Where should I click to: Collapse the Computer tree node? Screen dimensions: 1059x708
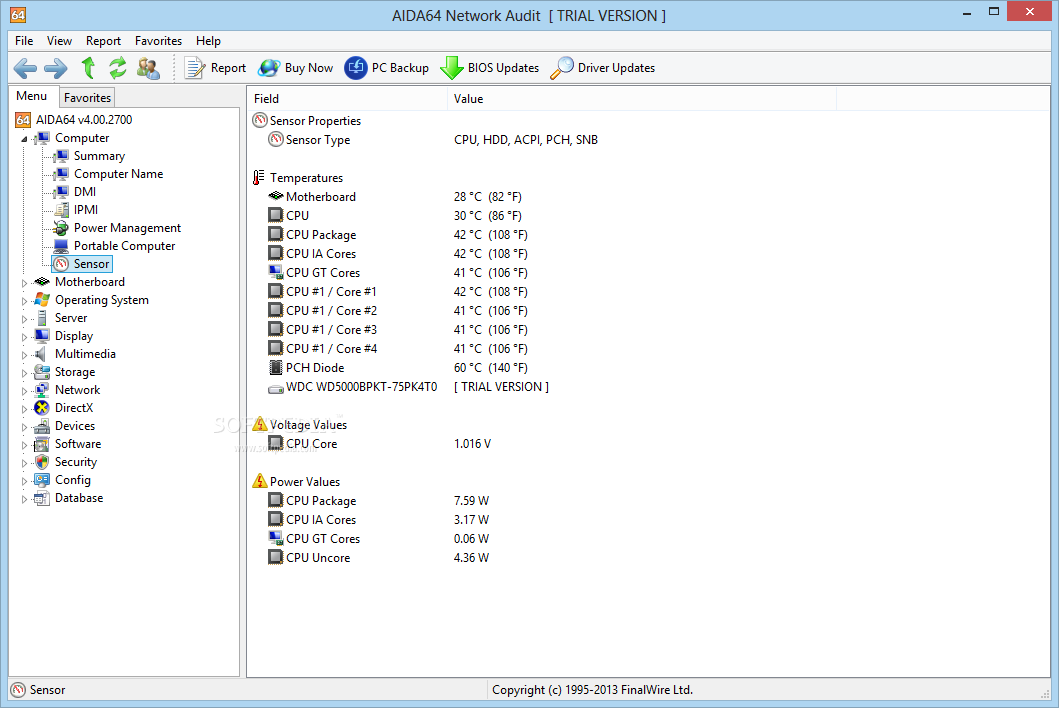(27, 139)
